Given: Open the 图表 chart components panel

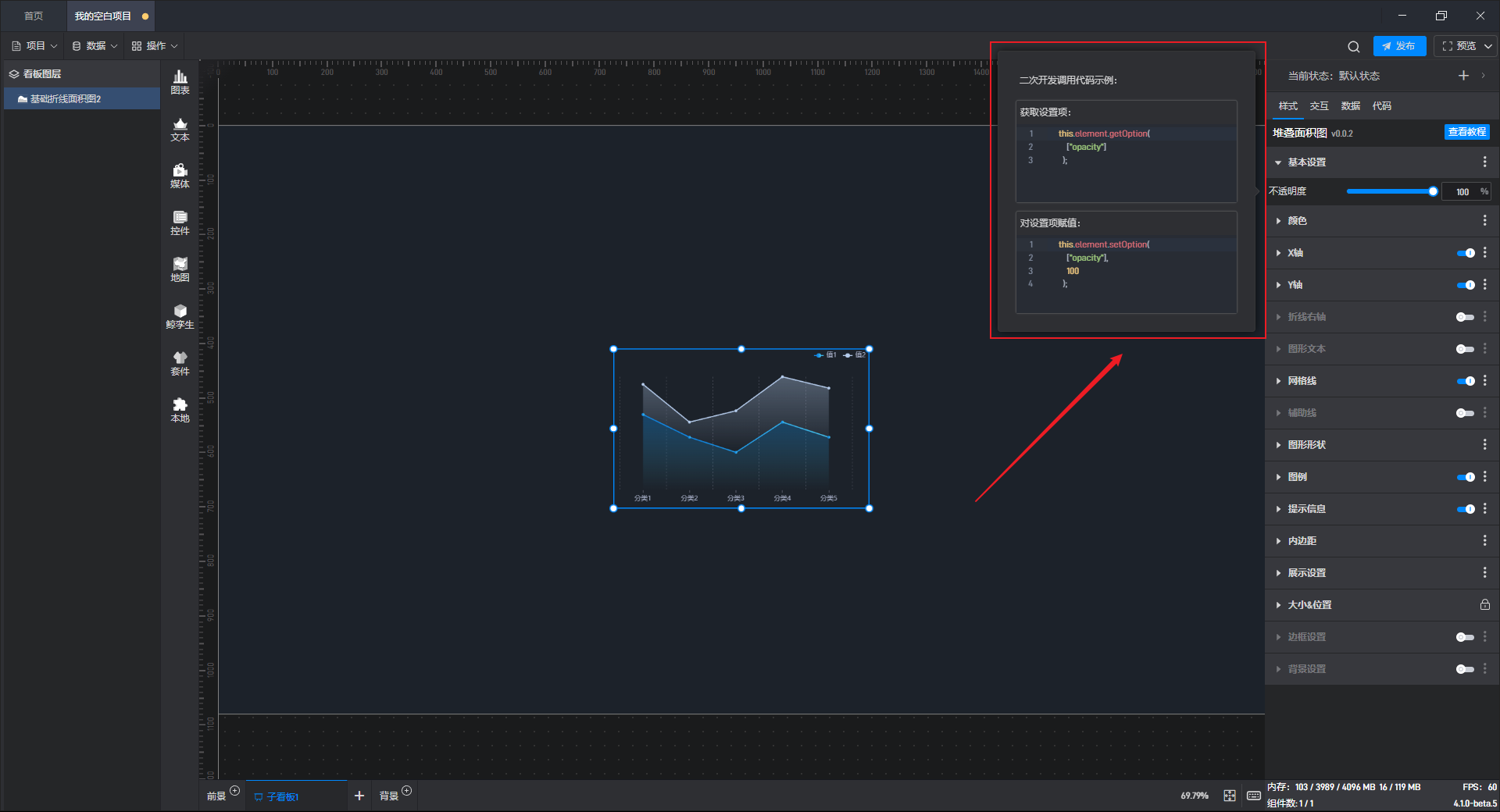Looking at the screenshot, I should pyautogui.click(x=180, y=82).
